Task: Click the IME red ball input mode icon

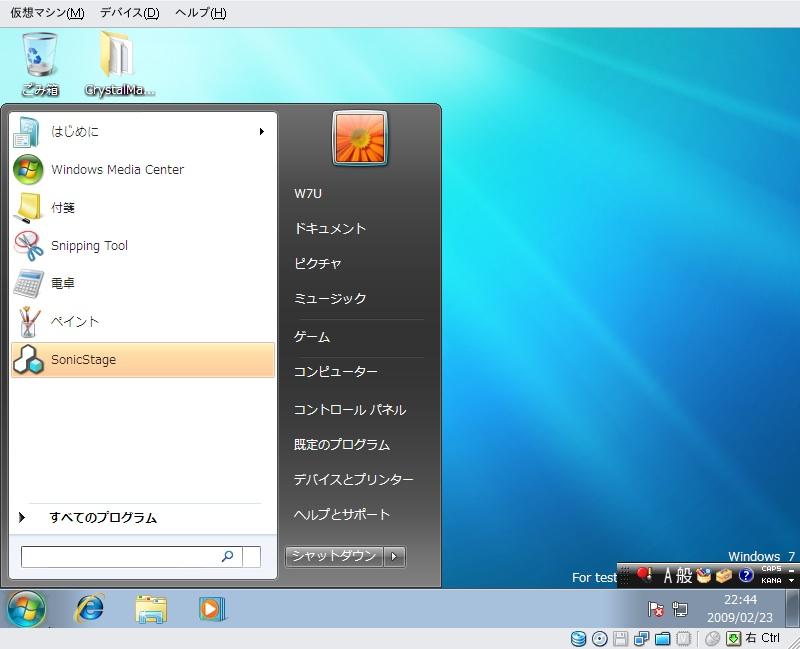Action: pyautogui.click(x=644, y=575)
